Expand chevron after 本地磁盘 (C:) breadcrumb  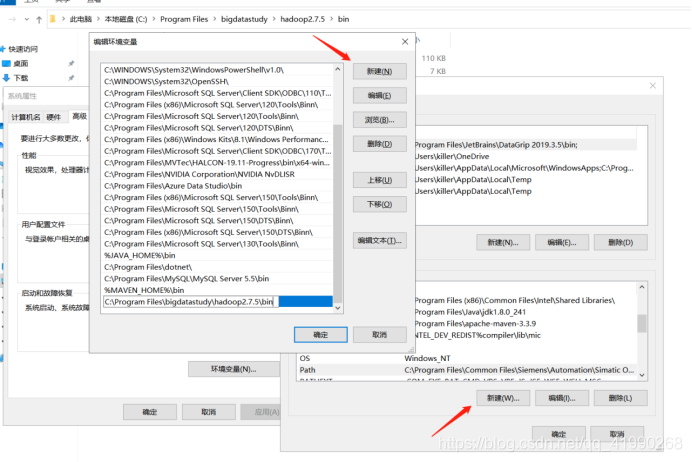(154, 19)
